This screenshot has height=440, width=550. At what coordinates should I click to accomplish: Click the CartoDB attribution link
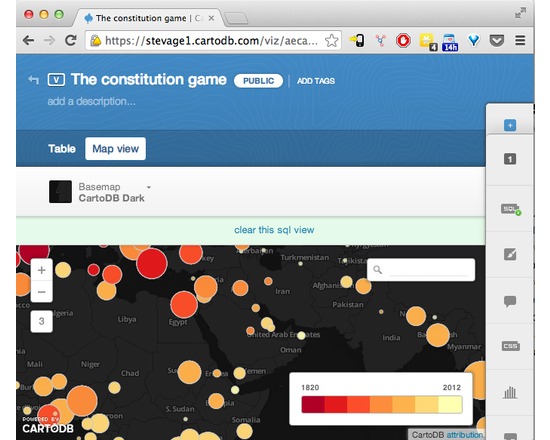pos(465,435)
